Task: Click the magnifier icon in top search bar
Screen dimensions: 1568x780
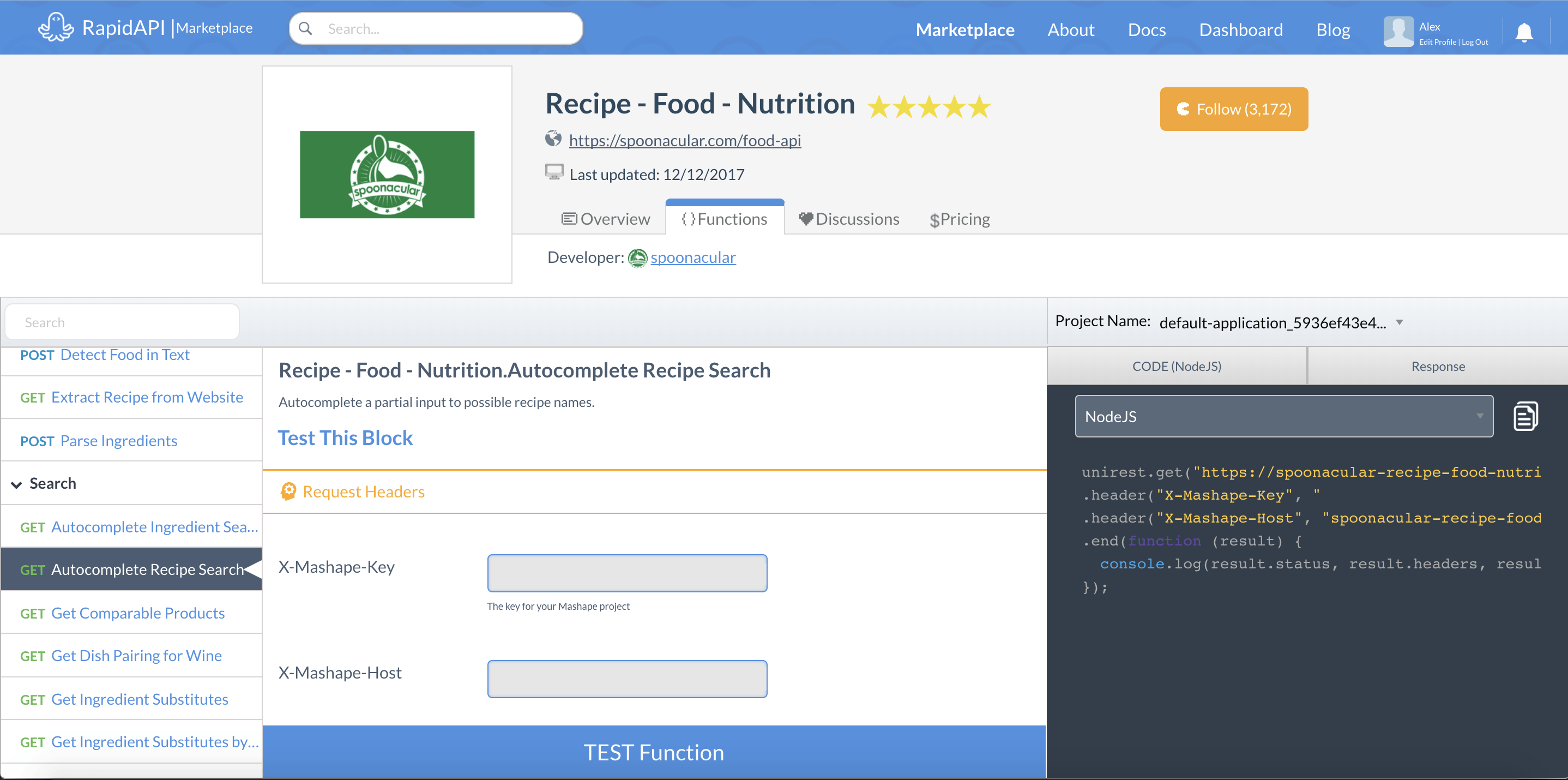Action: pos(305,28)
